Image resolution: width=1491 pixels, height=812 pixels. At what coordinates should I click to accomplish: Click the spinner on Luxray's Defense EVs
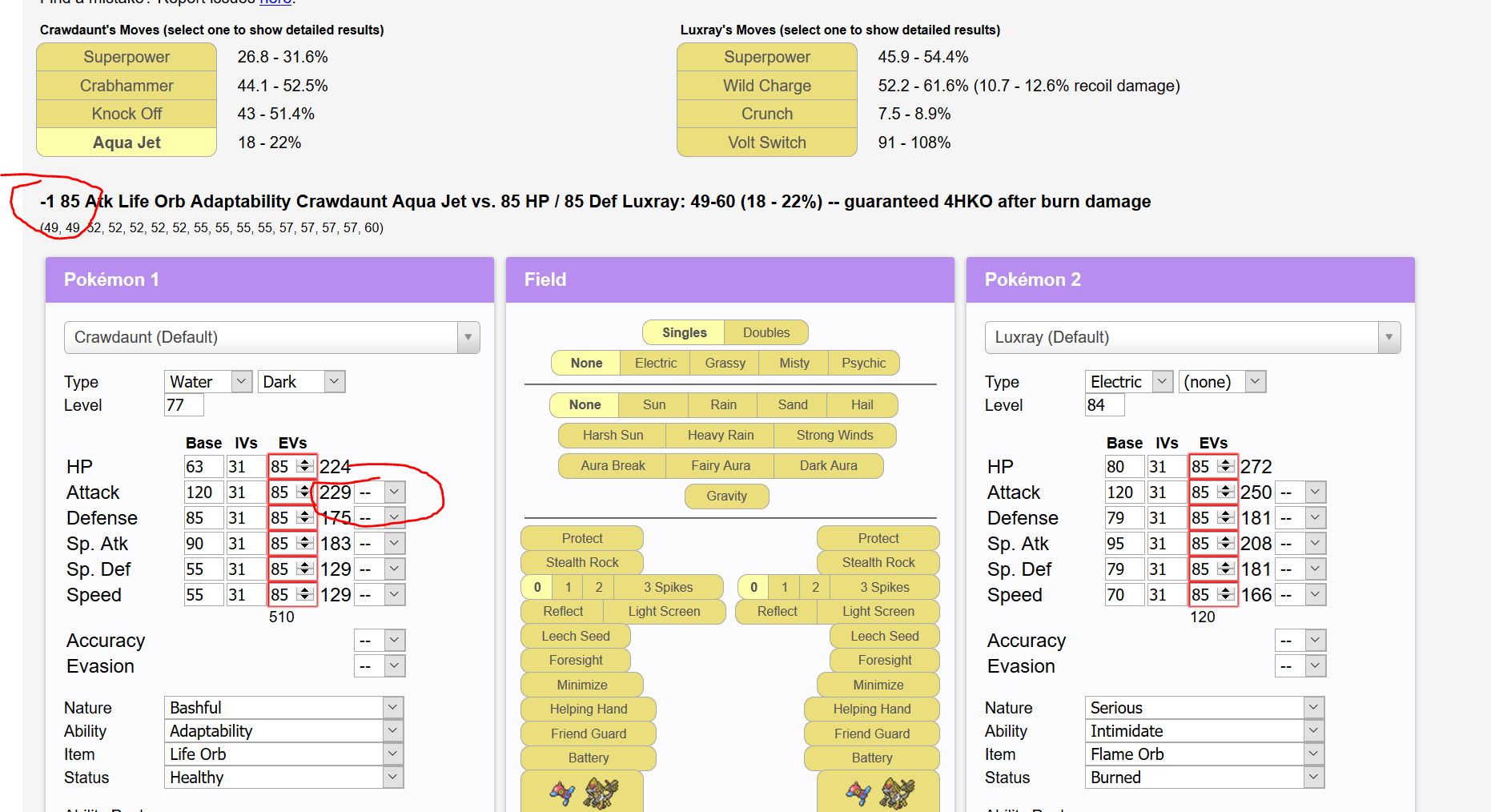[x=1225, y=517]
